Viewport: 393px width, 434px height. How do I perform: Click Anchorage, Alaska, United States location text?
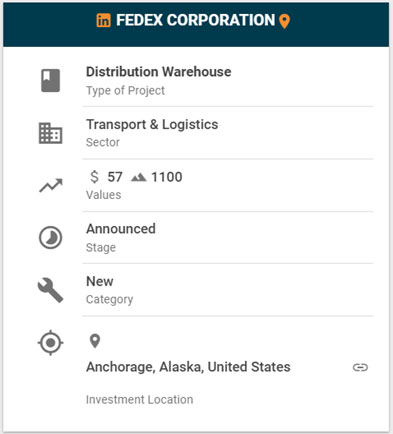click(188, 367)
